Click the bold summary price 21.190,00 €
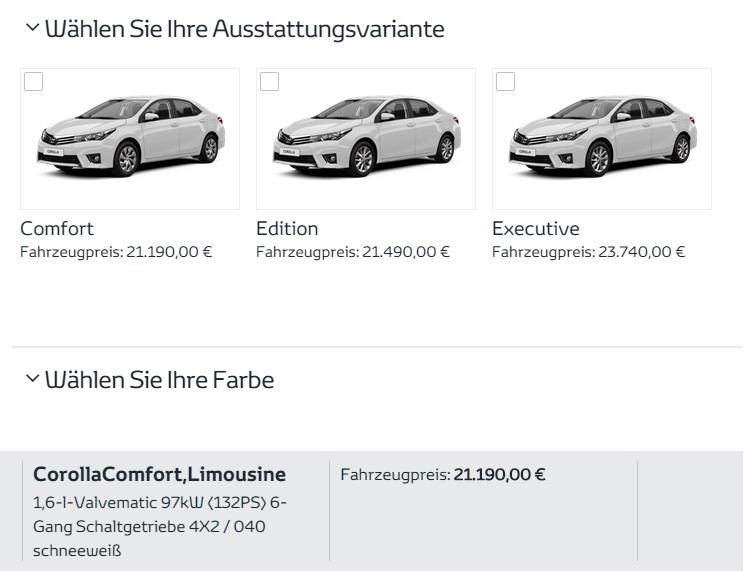 click(500, 474)
